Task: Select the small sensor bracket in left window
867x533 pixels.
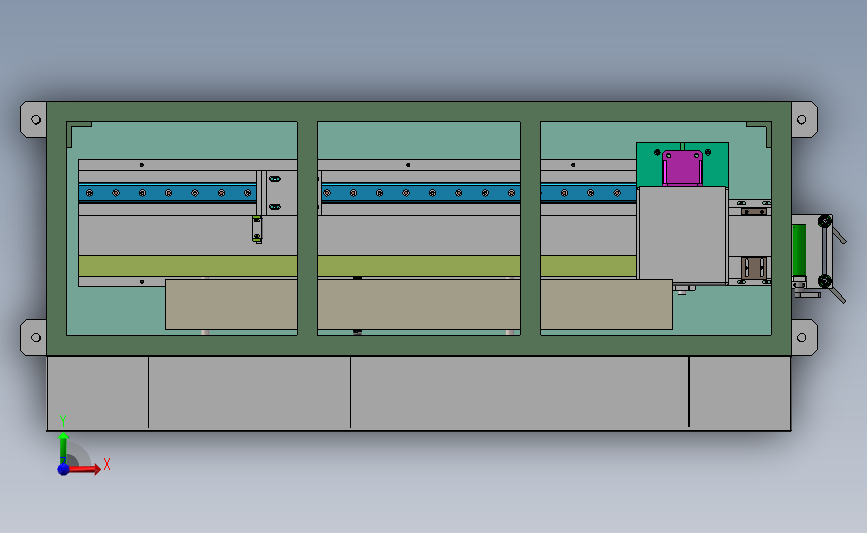Action: click(257, 229)
